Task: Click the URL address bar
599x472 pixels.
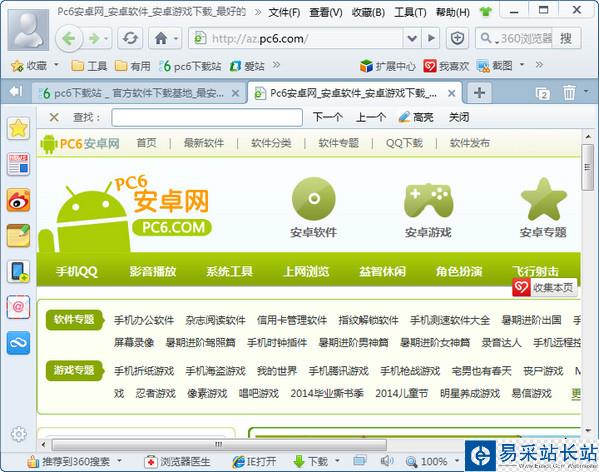Action: pyautogui.click(x=296, y=38)
